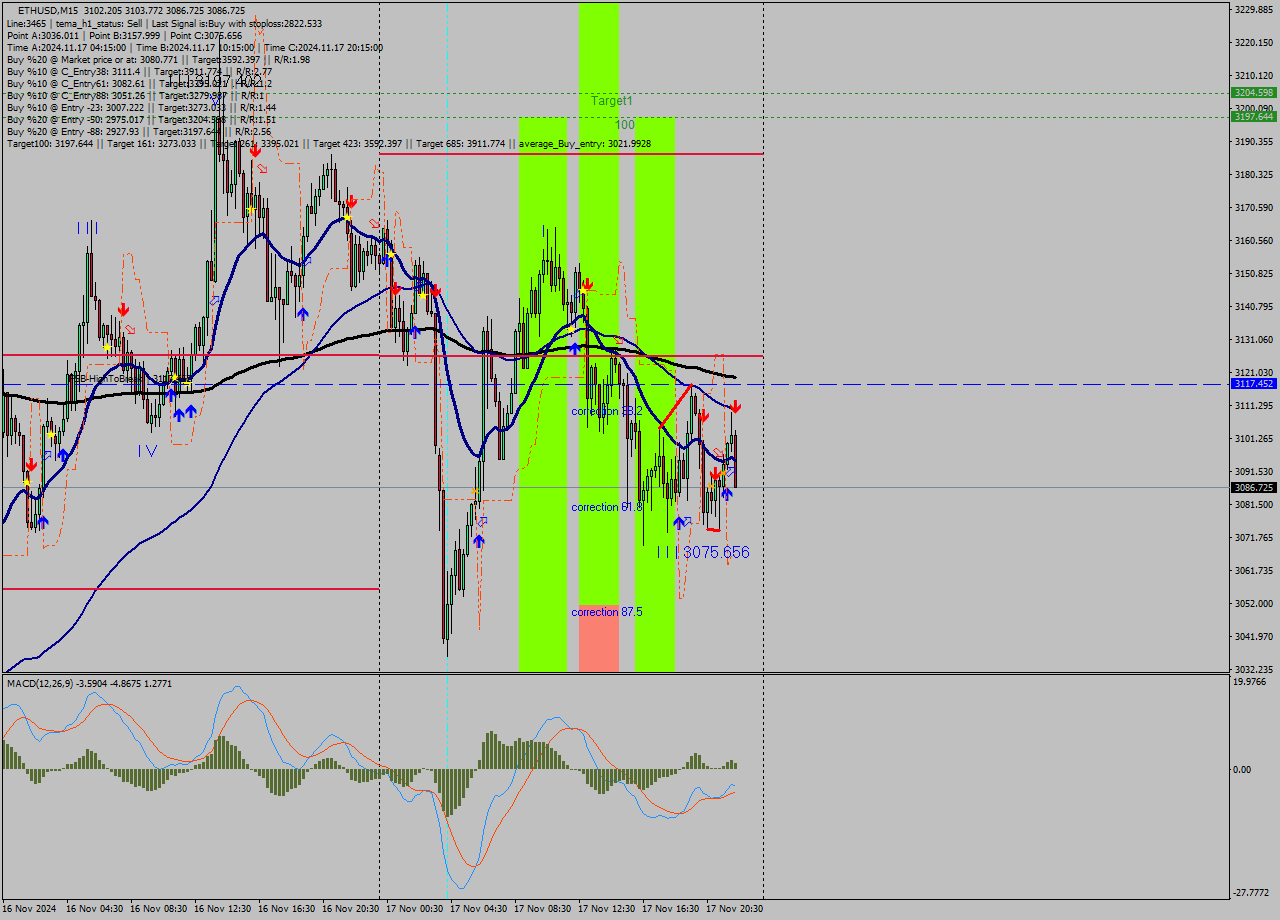1280x920 pixels.
Task: Click the 0.00 MACD scale value
Action: (1243, 769)
